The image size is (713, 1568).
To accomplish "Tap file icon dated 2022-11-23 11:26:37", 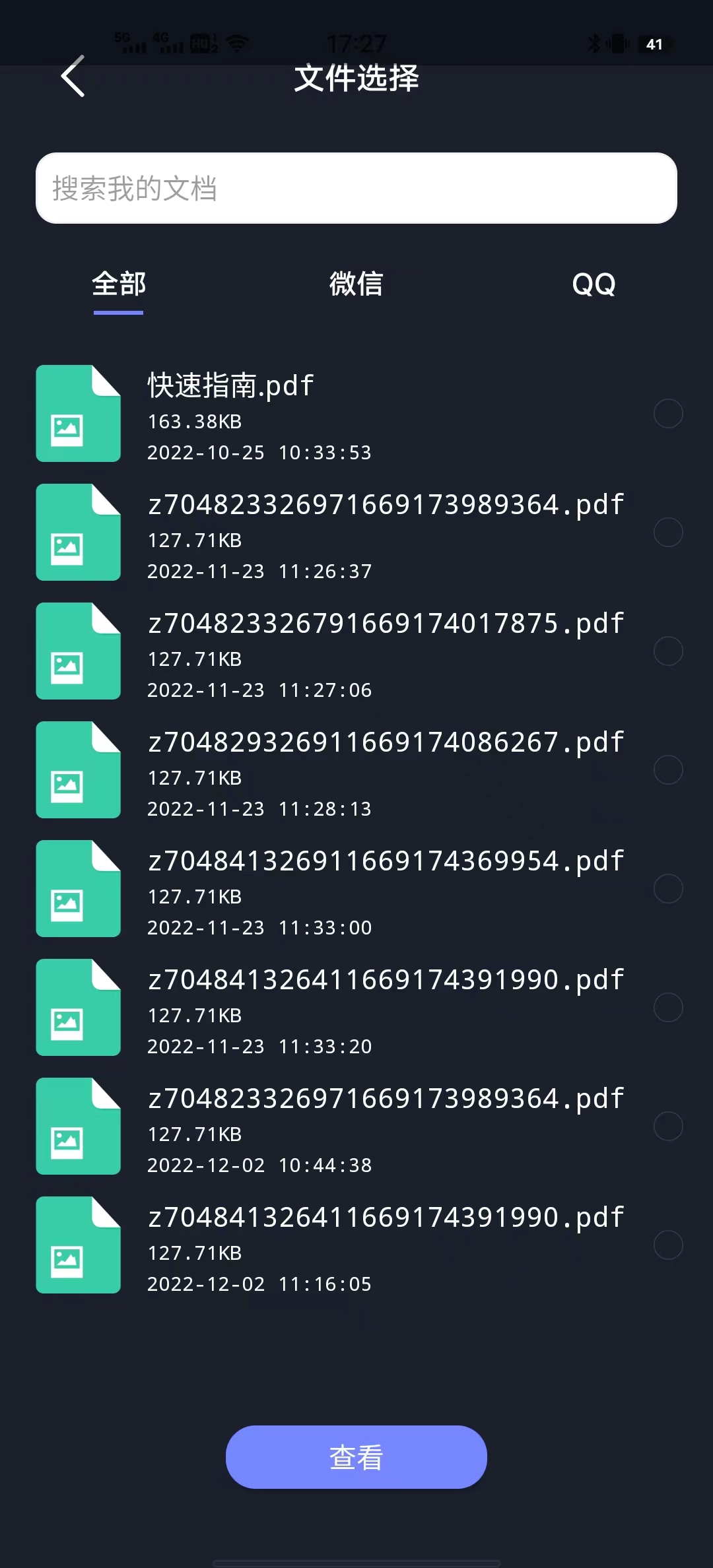I will pyautogui.click(x=78, y=532).
